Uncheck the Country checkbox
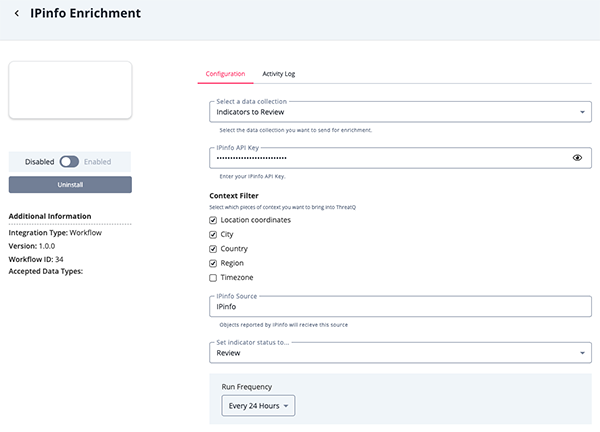 click(x=213, y=249)
